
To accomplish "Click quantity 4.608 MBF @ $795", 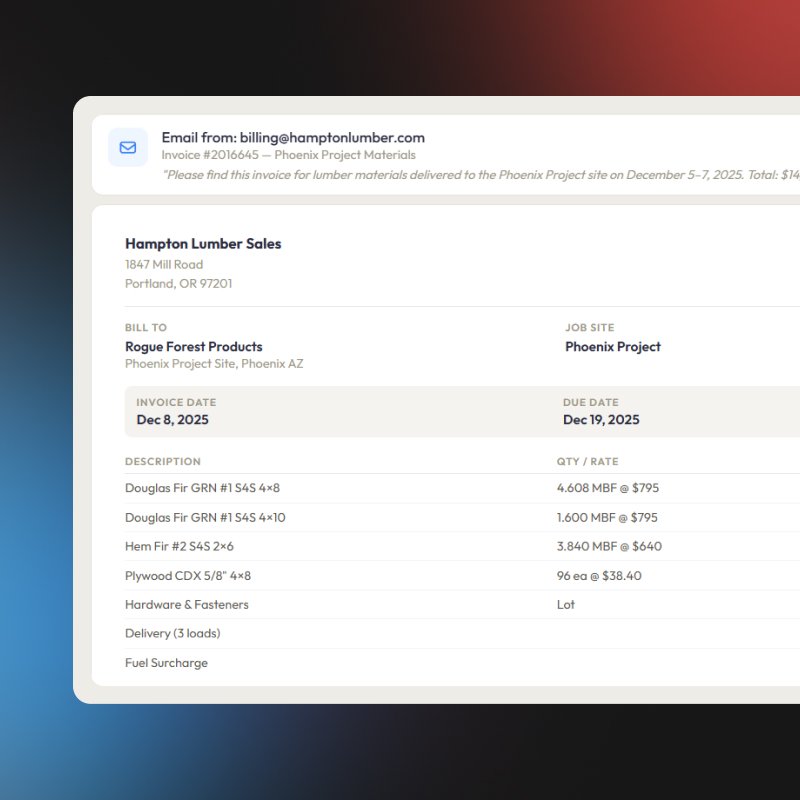I will [x=608, y=488].
